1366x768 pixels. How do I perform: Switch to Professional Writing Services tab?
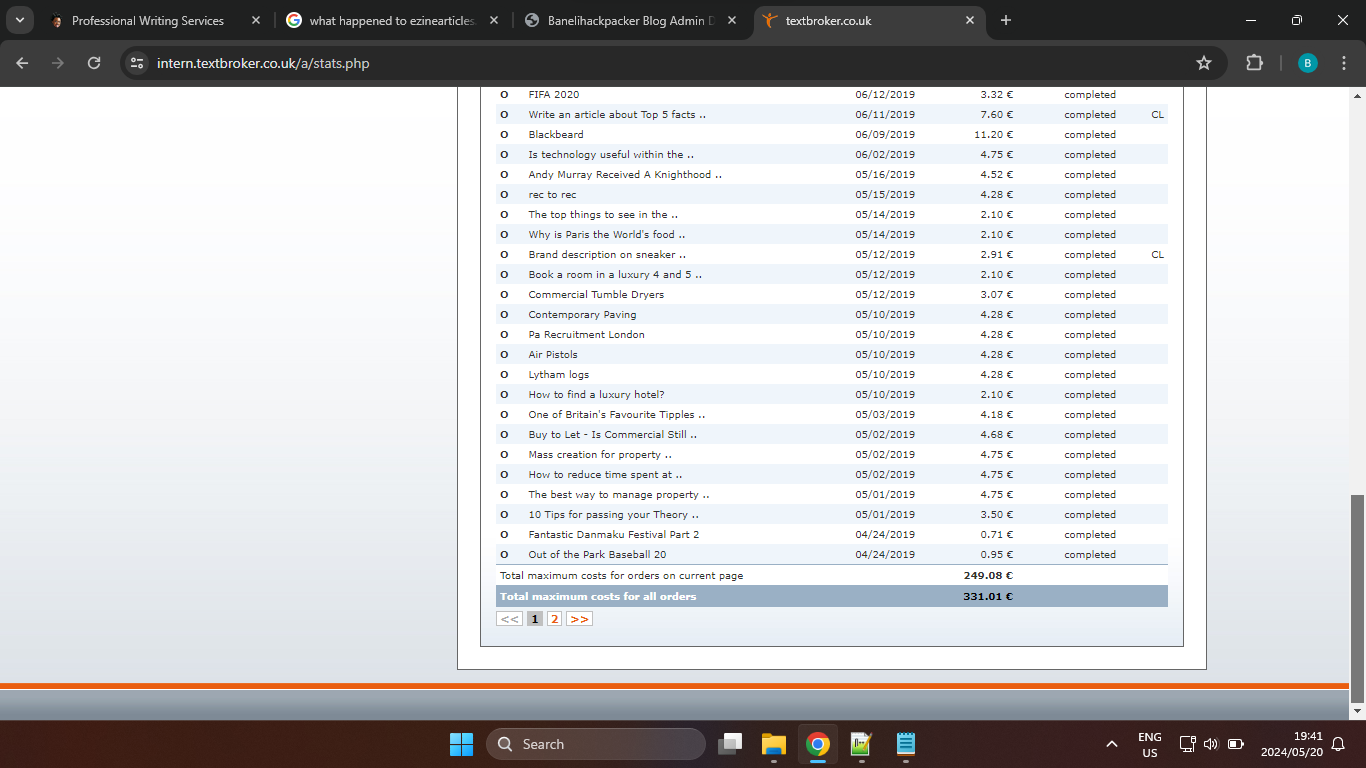pos(148,20)
